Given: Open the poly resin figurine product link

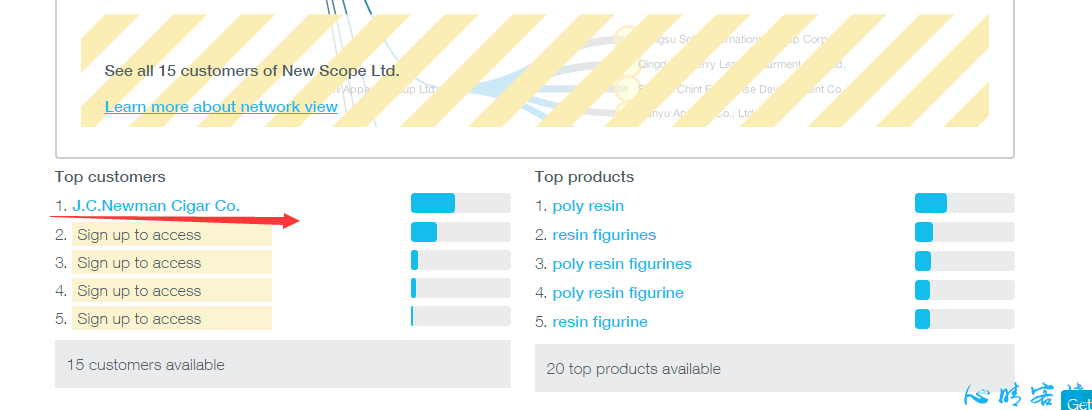Looking at the screenshot, I should pyautogui.click(x=618, y=293).
